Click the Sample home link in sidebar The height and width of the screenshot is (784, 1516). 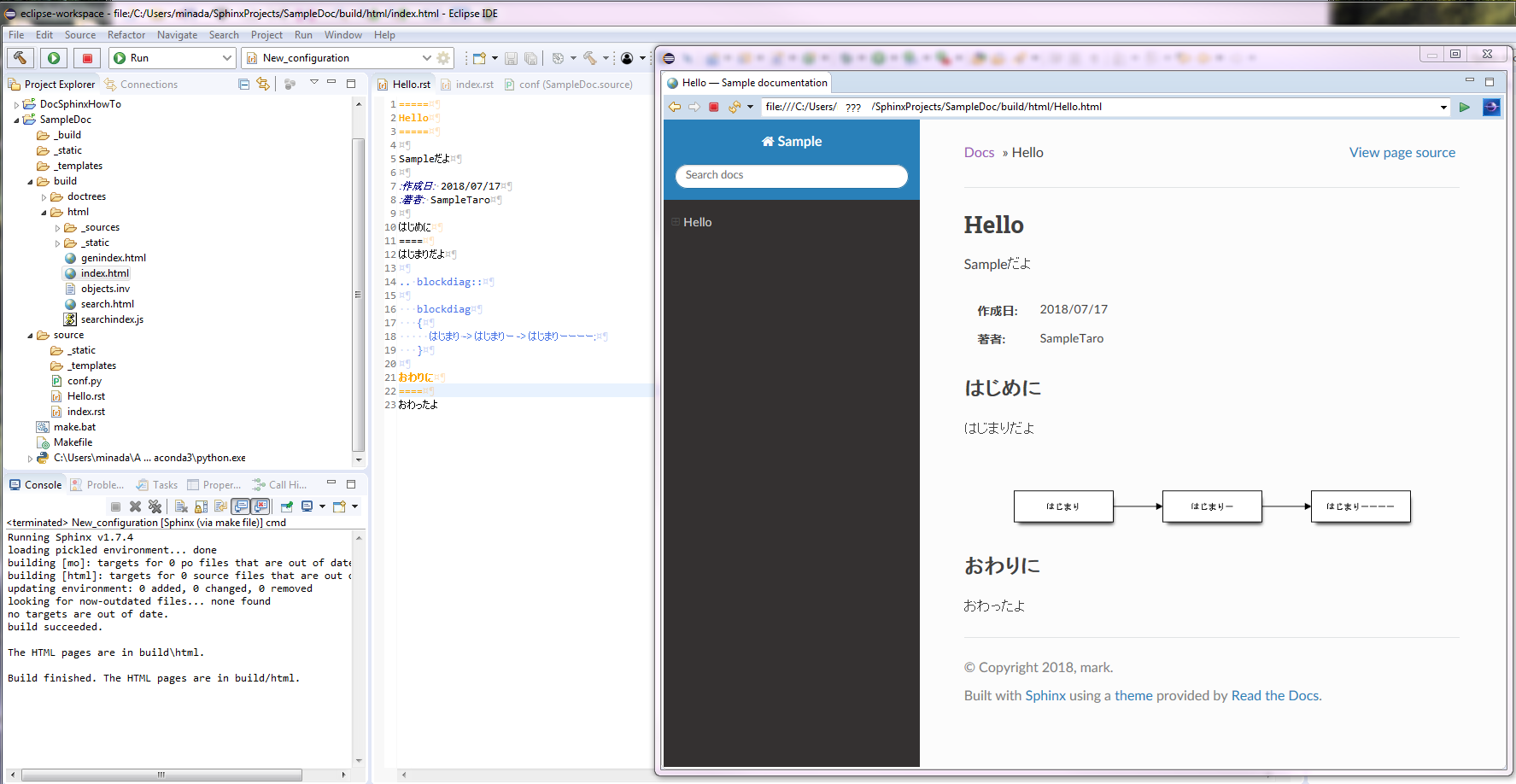tap(792, 142)
